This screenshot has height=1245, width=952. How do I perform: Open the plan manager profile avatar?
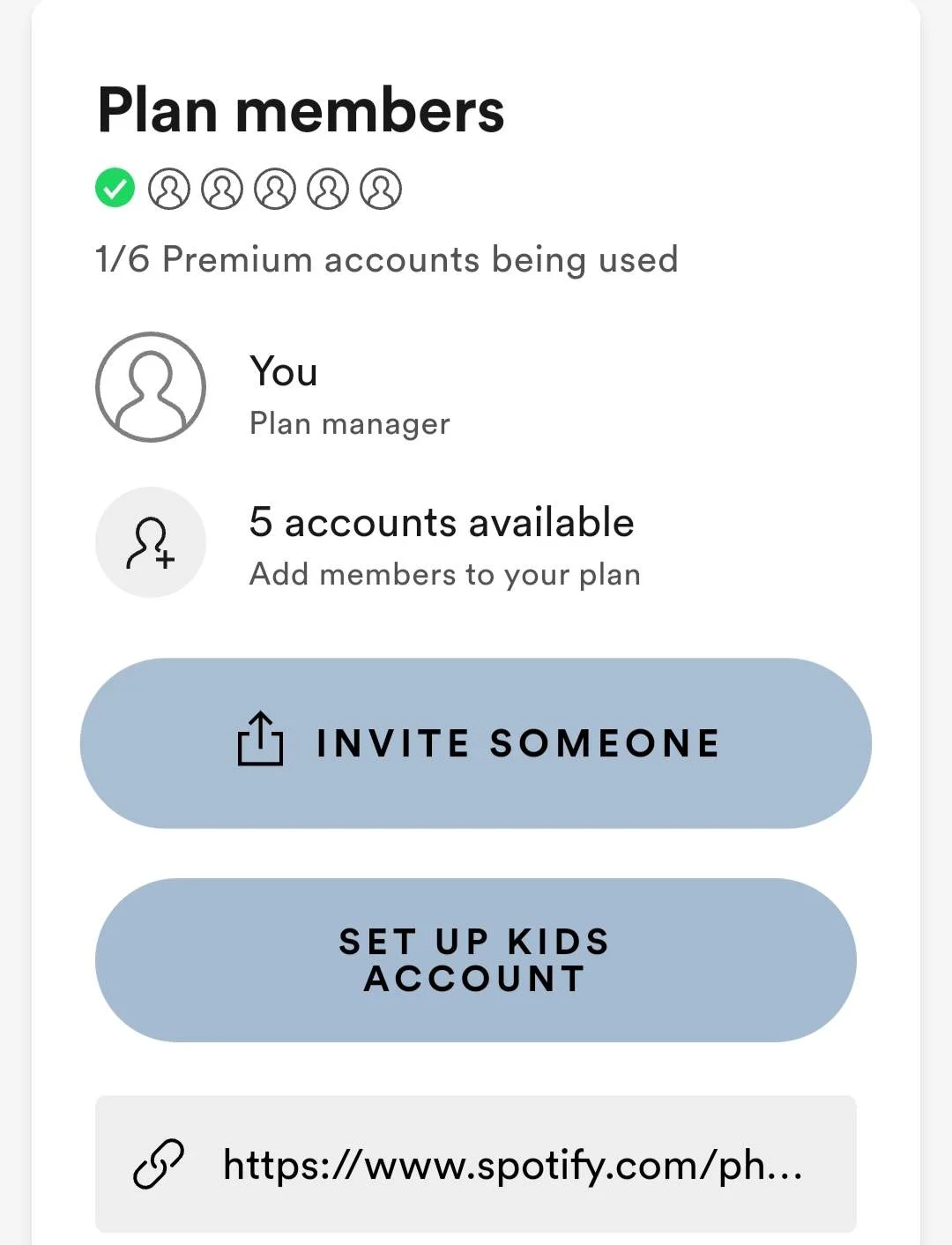point(151,387)
